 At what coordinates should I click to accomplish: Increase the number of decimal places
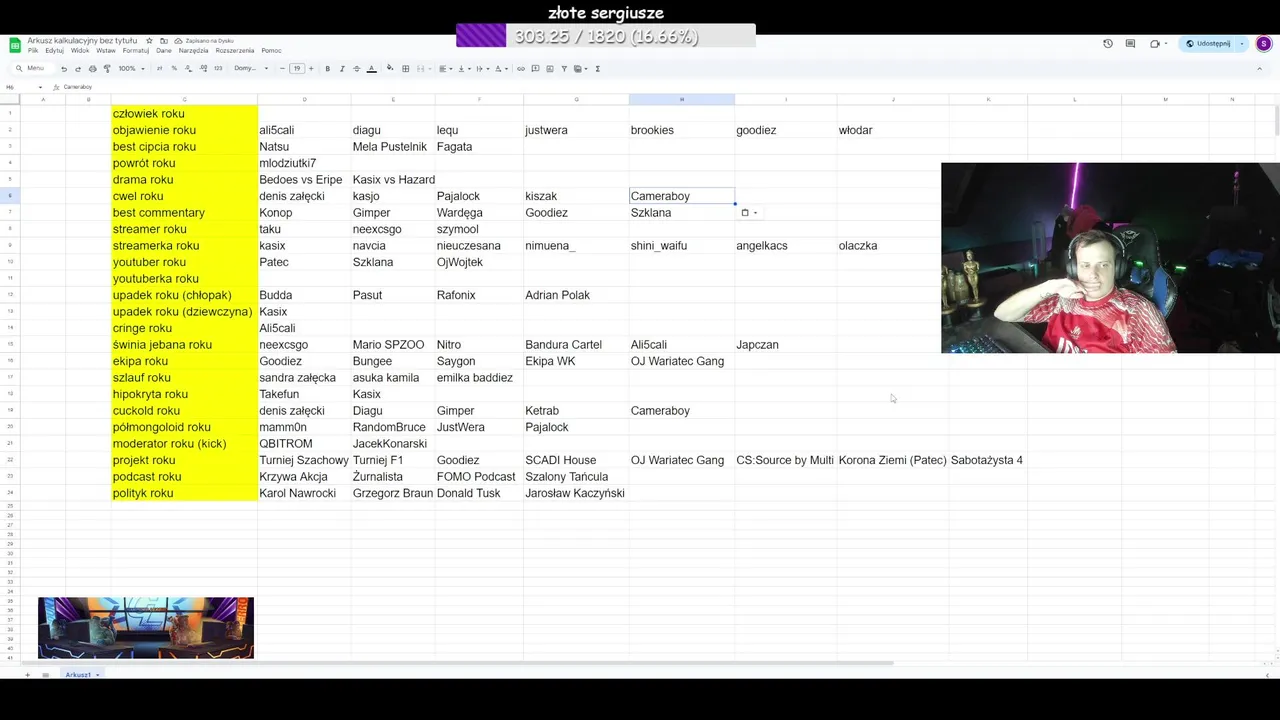[203, 69]
